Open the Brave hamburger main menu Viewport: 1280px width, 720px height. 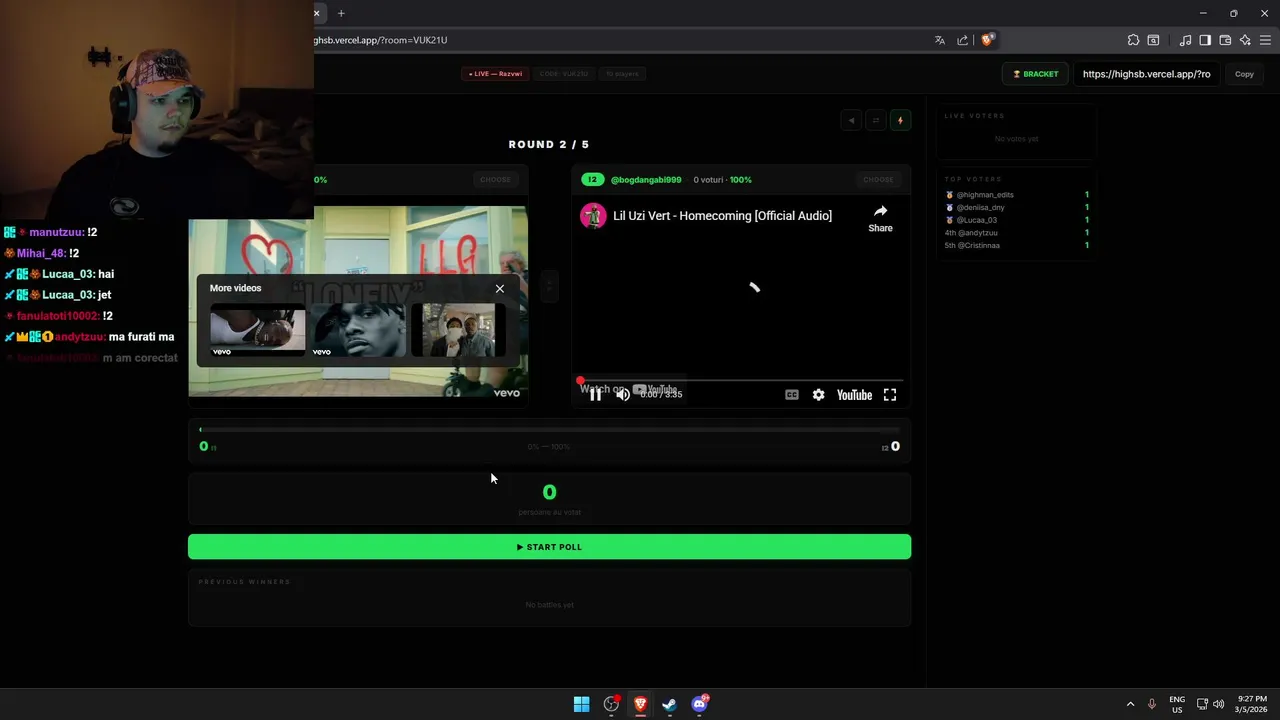click(1265, 40)
